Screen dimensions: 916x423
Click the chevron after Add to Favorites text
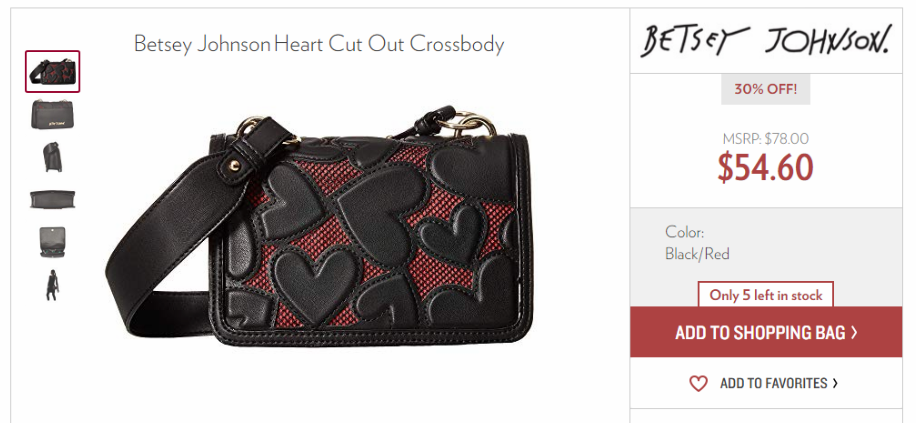point(835,383)
